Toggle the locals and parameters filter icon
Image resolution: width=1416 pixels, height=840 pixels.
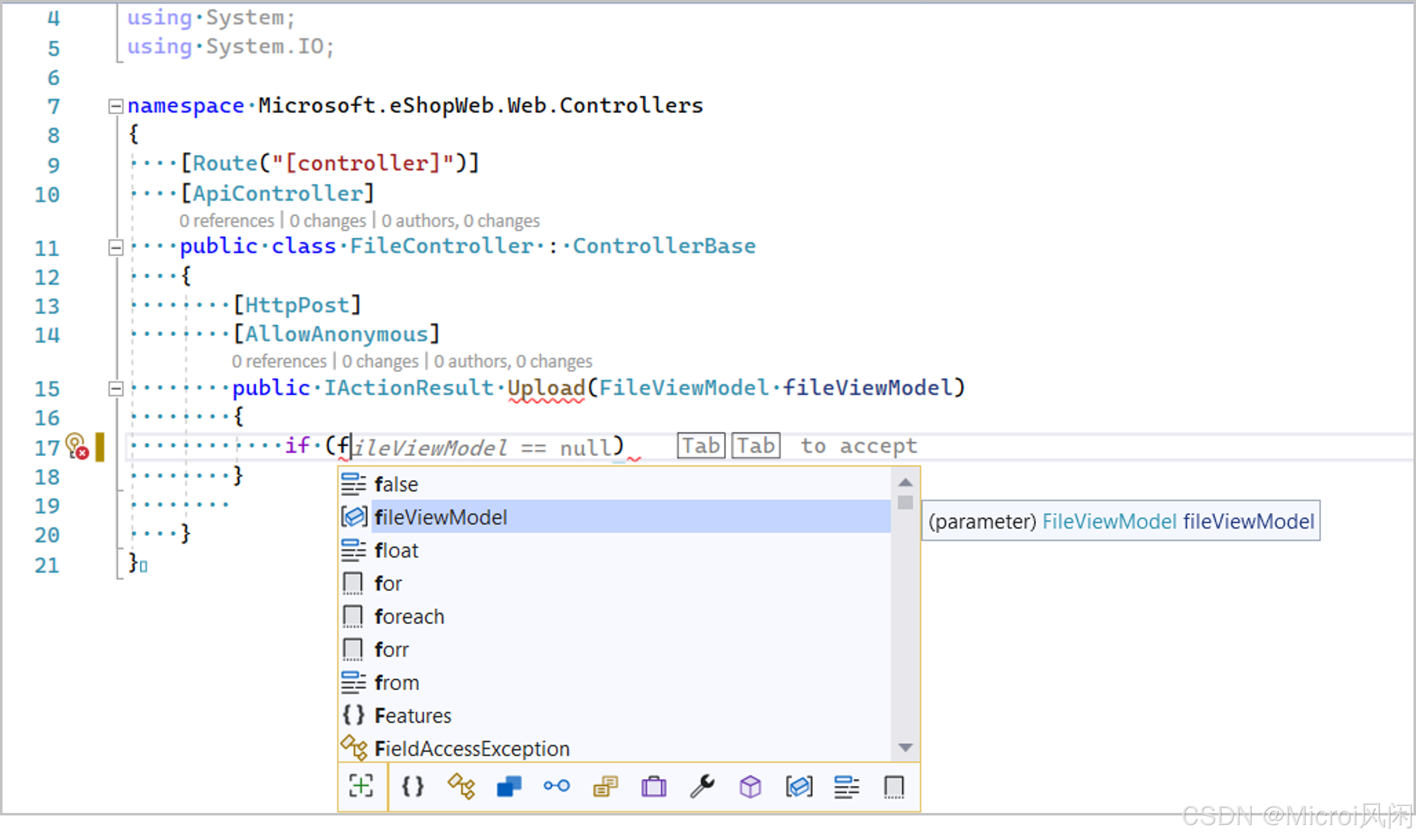(799, 786)
